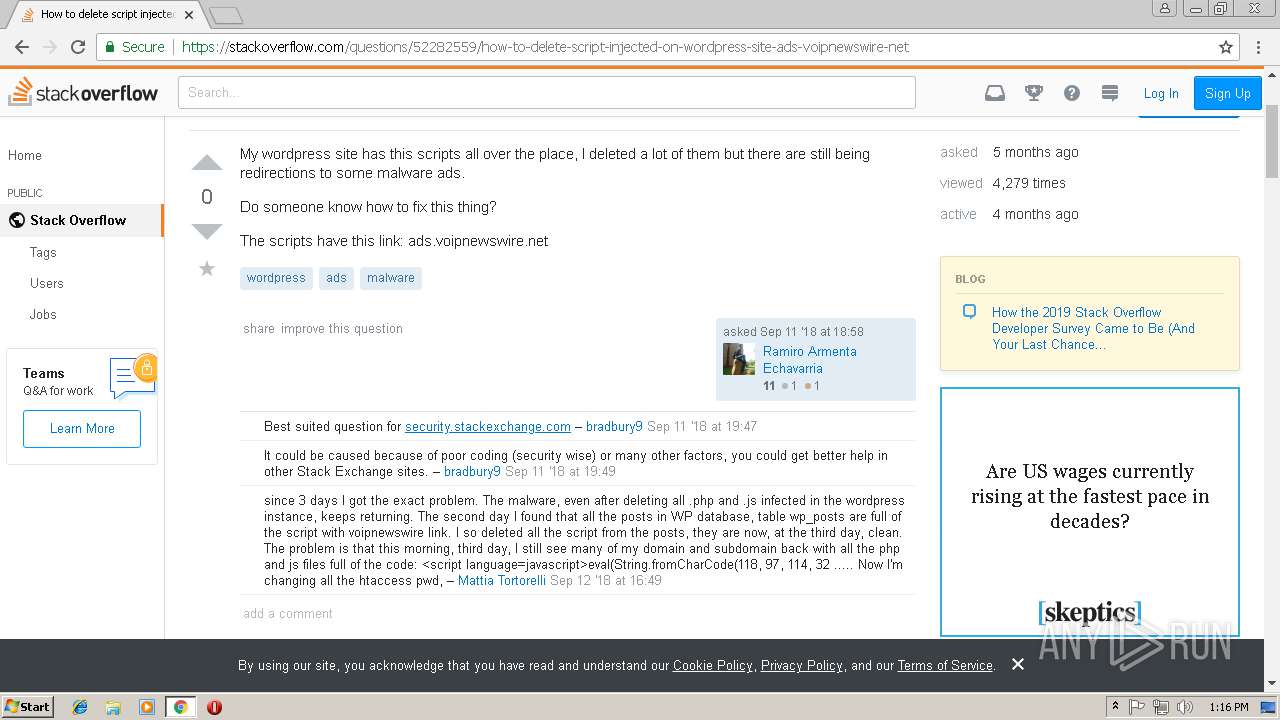Screen dimensions: 1280x720
Task: Click the Log In link
Action: [1161, 93]
